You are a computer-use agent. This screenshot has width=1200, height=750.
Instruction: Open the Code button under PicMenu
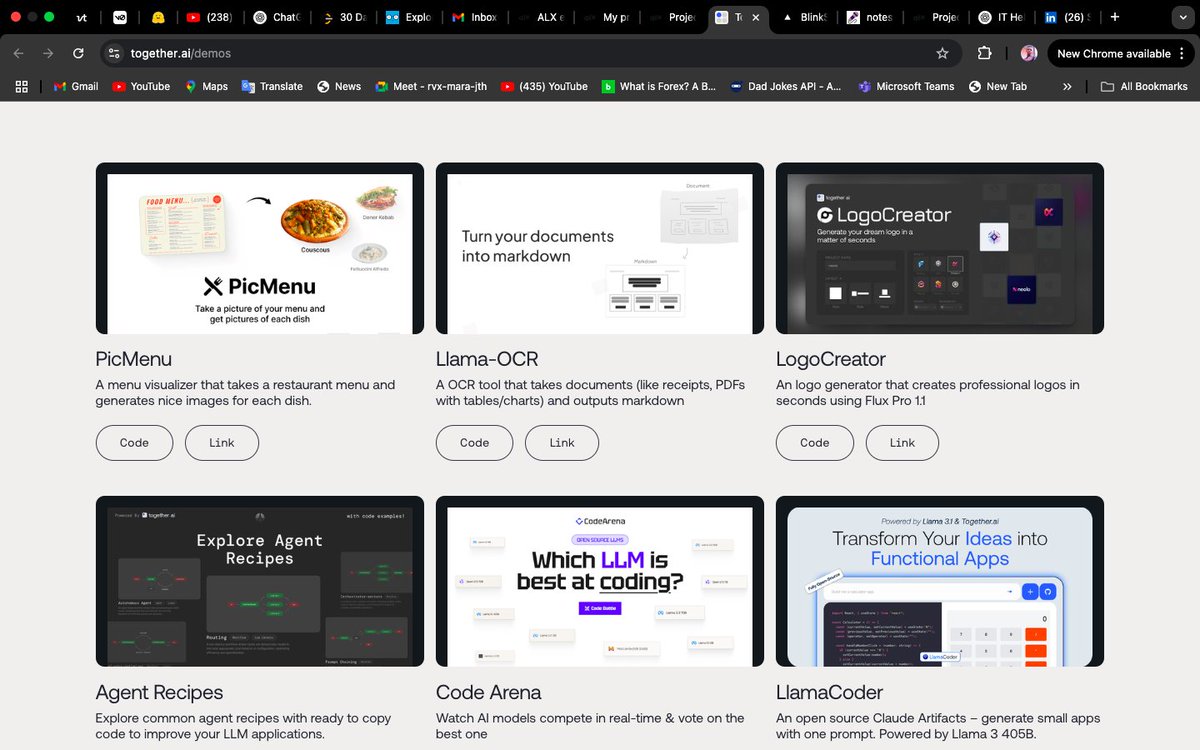(134, 442)
